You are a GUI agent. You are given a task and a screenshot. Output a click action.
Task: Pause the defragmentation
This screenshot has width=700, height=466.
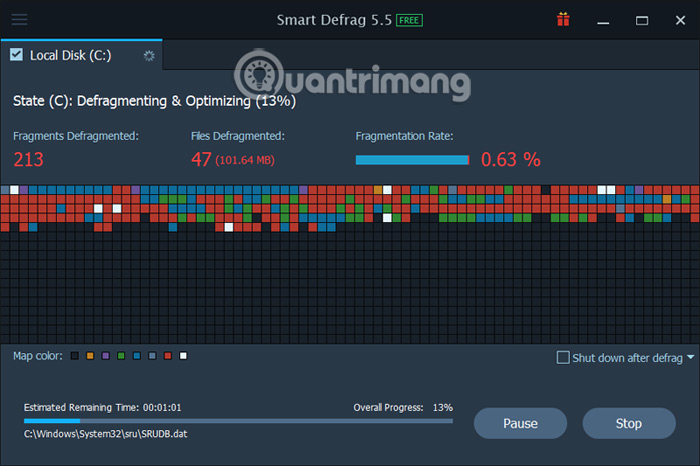click(x=520, y=423)
